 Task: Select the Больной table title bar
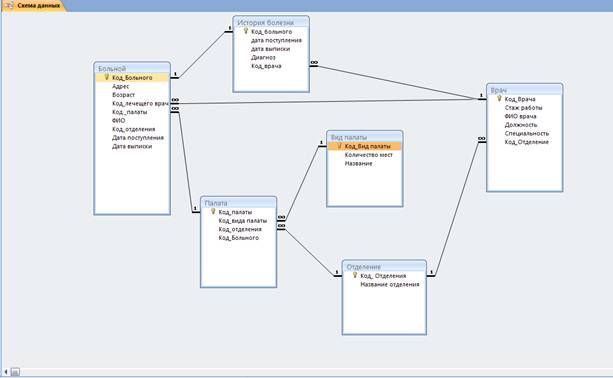pos(132,68)
